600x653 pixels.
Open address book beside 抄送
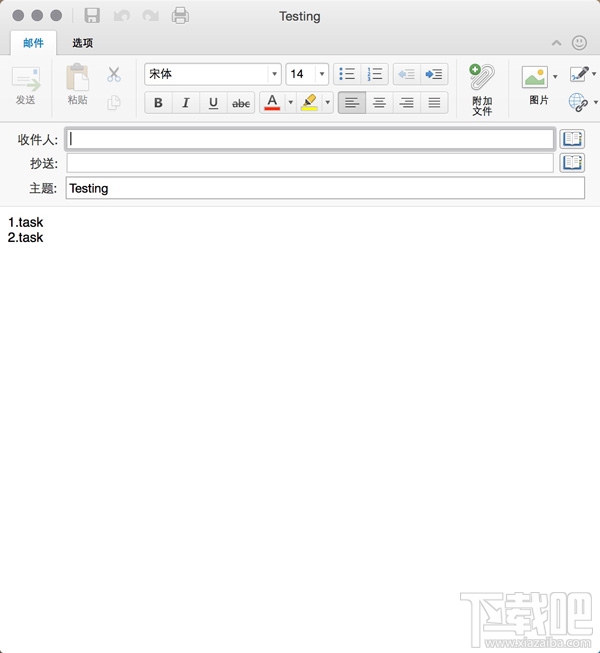572,163
